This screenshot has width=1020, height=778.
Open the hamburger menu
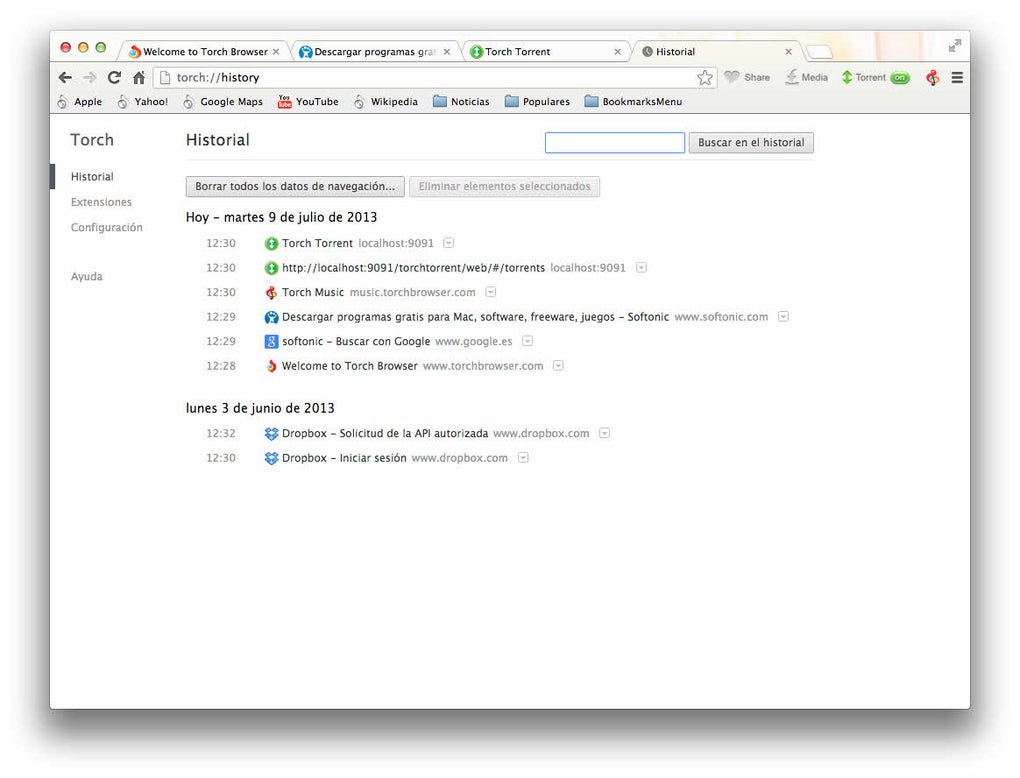[x=957, y=77]
